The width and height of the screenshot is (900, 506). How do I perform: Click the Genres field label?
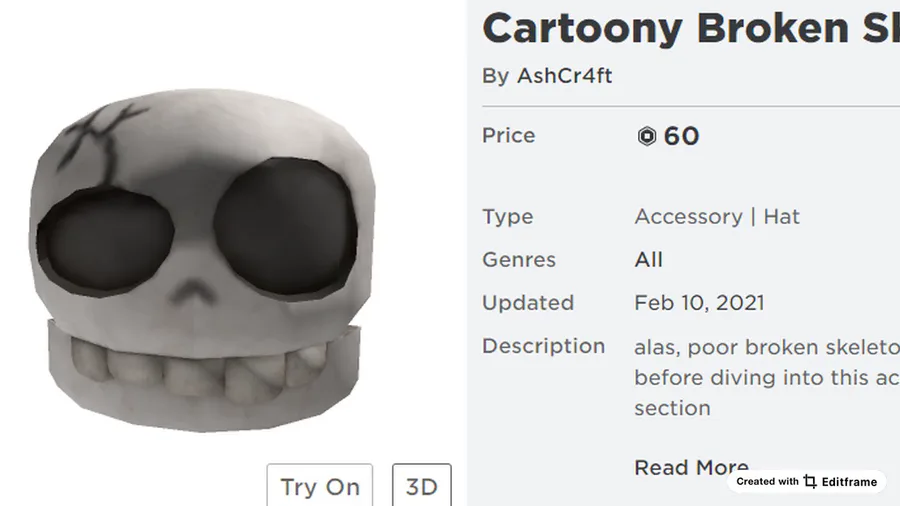coord(519,260)
